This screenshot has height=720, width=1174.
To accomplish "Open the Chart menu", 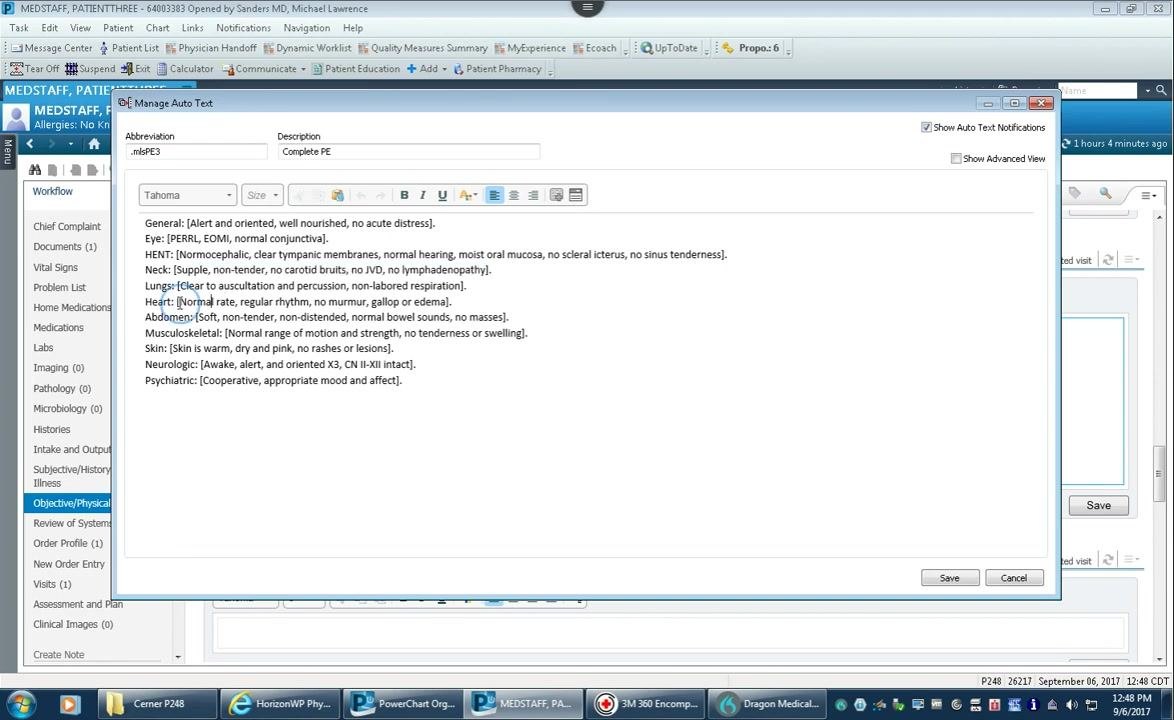I will click(x=157, y=28).
